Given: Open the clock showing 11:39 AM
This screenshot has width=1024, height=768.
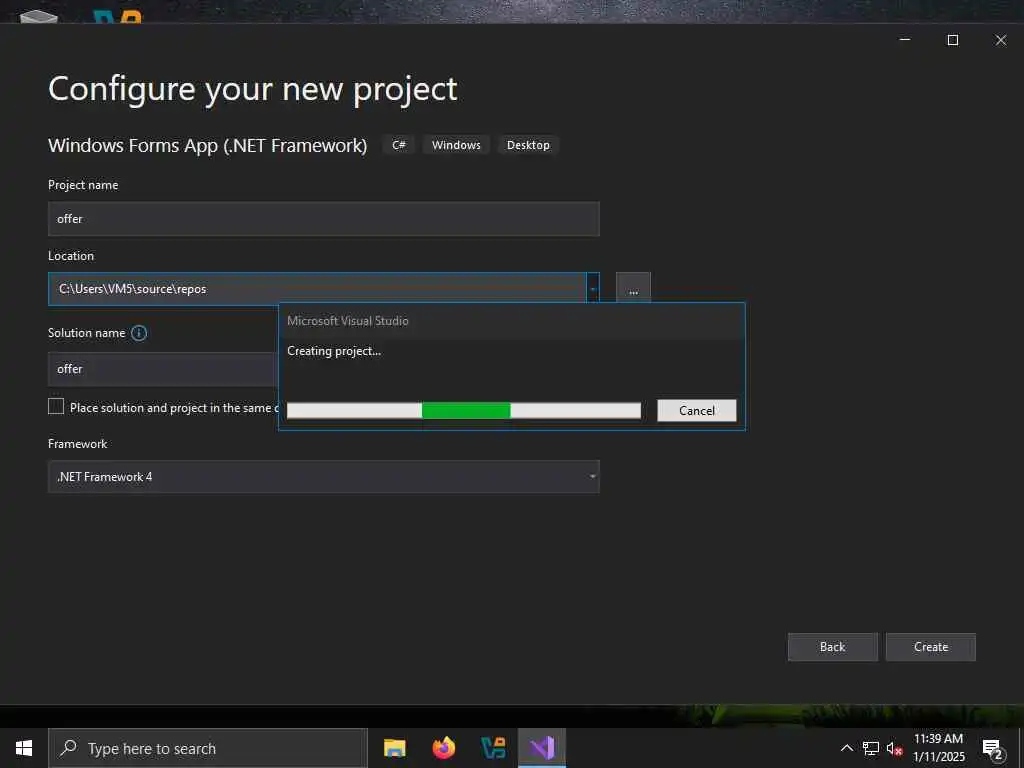Looking at the screenshot, I should 938,748.
